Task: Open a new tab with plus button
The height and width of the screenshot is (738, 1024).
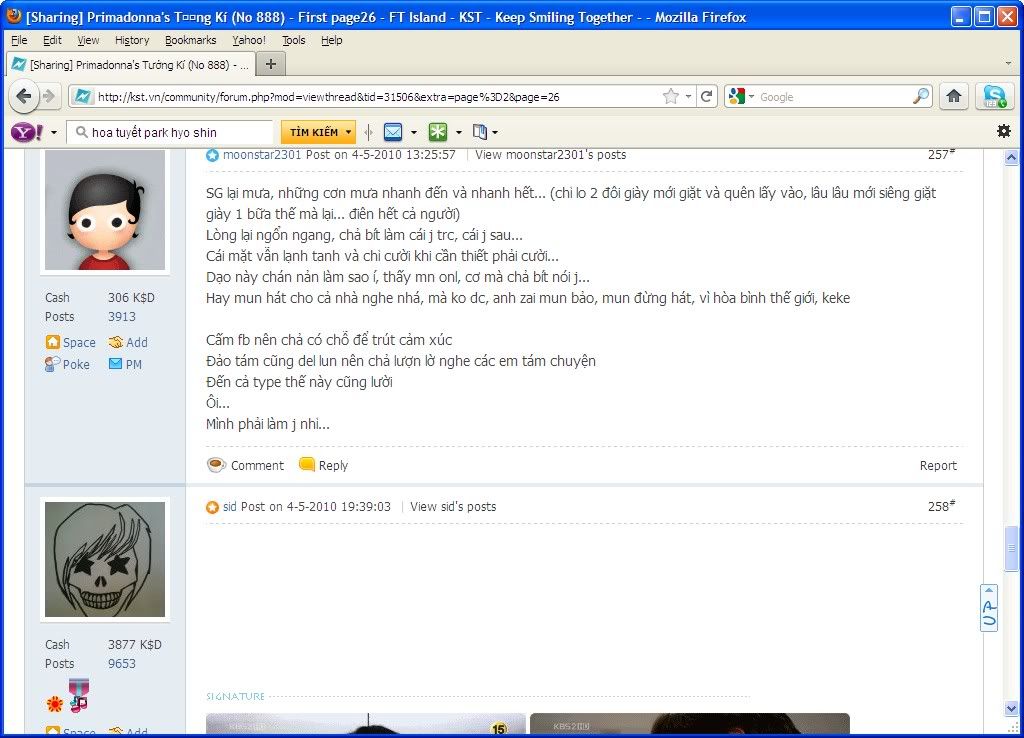Action: (x=270, y=64)
